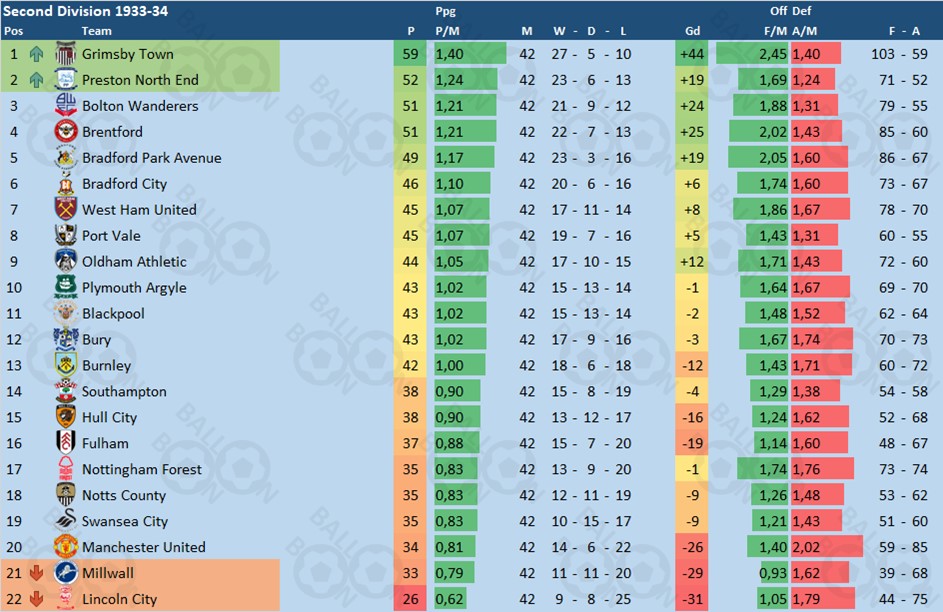Click the Second Division 1933-34 title
Image resolution: width=943 pixels, height=612 pixels.
click(x=85, y=11)
